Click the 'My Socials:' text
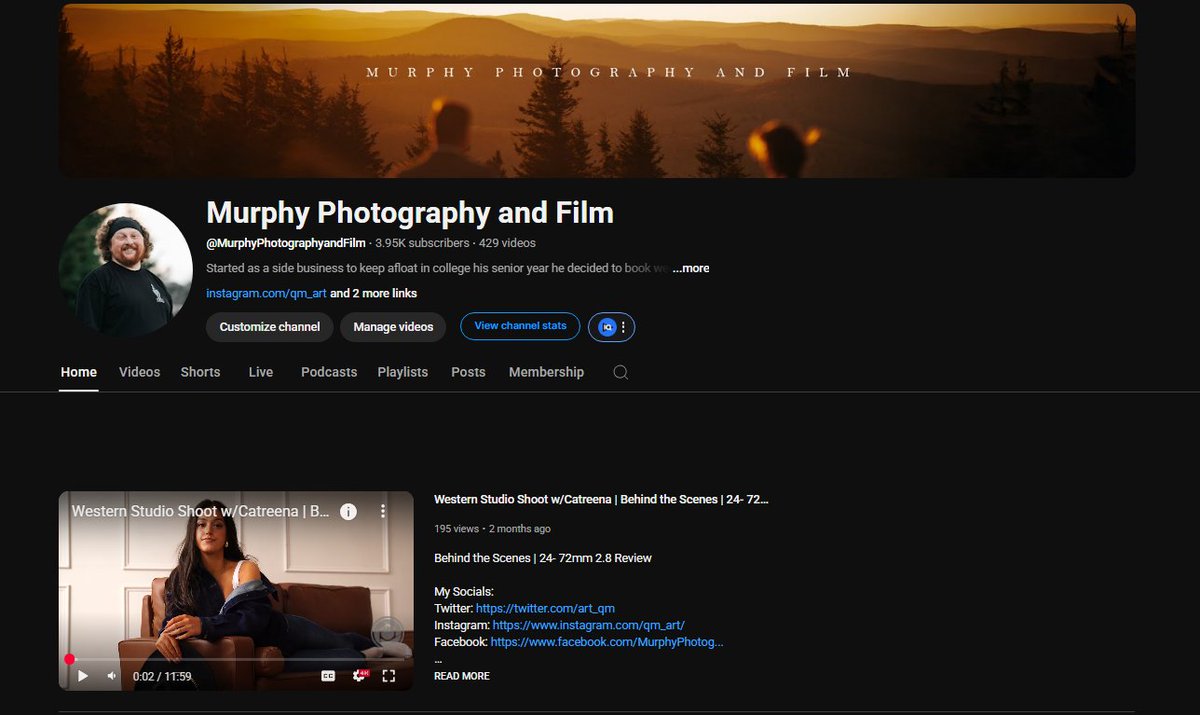This screenshot has height=715, width=1200. pos(464,592)
